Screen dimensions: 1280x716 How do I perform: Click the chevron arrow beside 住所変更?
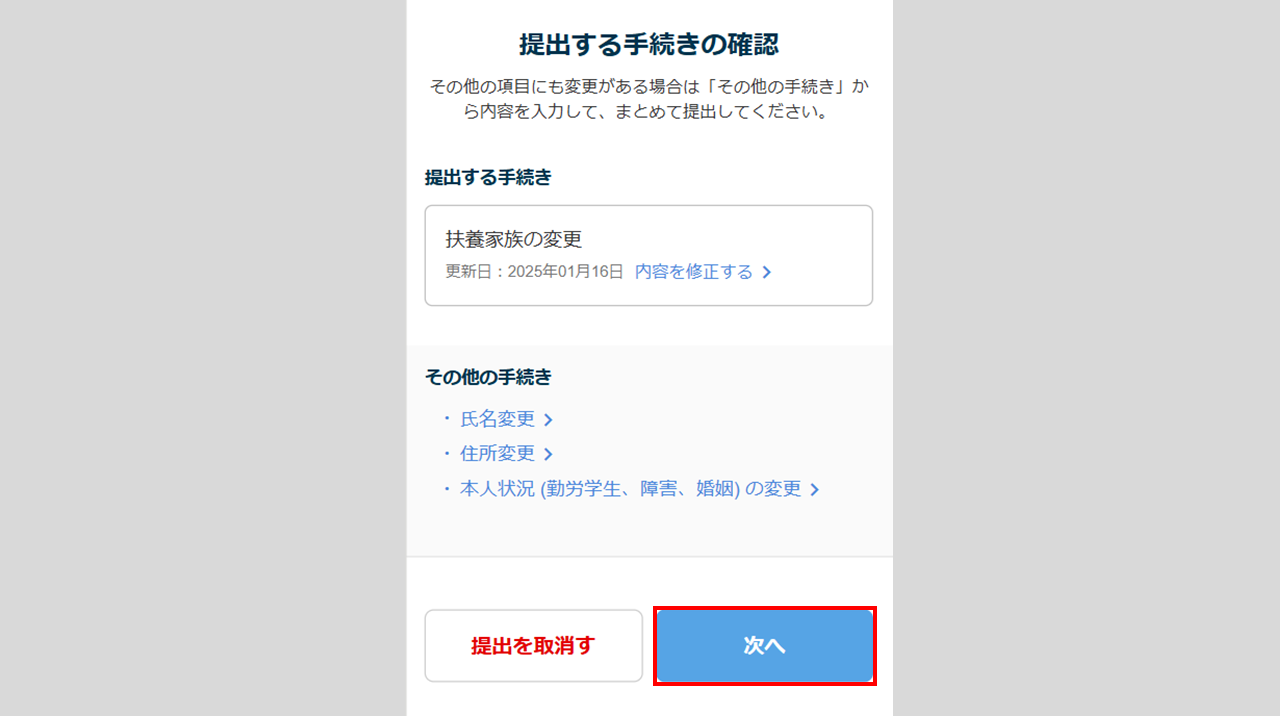(x=548, y=455)
